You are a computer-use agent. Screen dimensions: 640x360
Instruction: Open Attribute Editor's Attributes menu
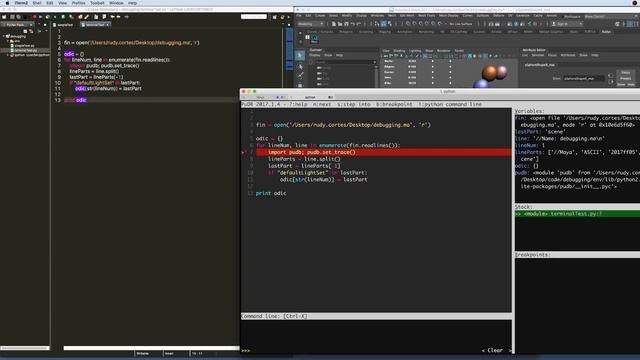568,55
